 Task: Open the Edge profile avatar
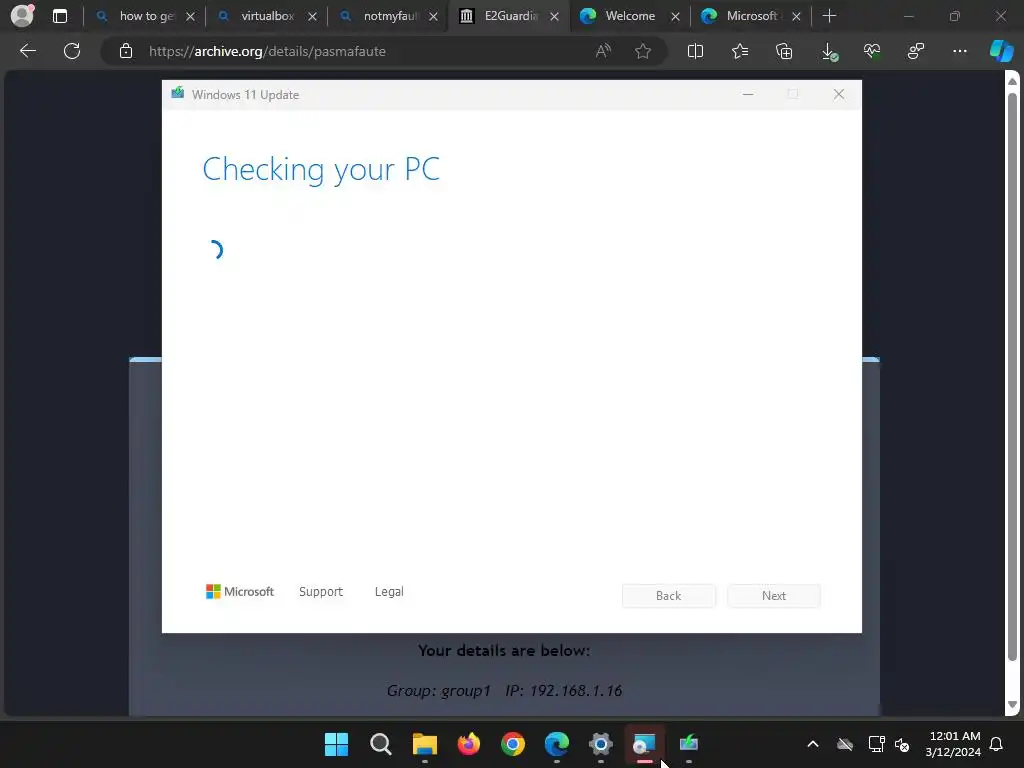[x=23, y=16]
